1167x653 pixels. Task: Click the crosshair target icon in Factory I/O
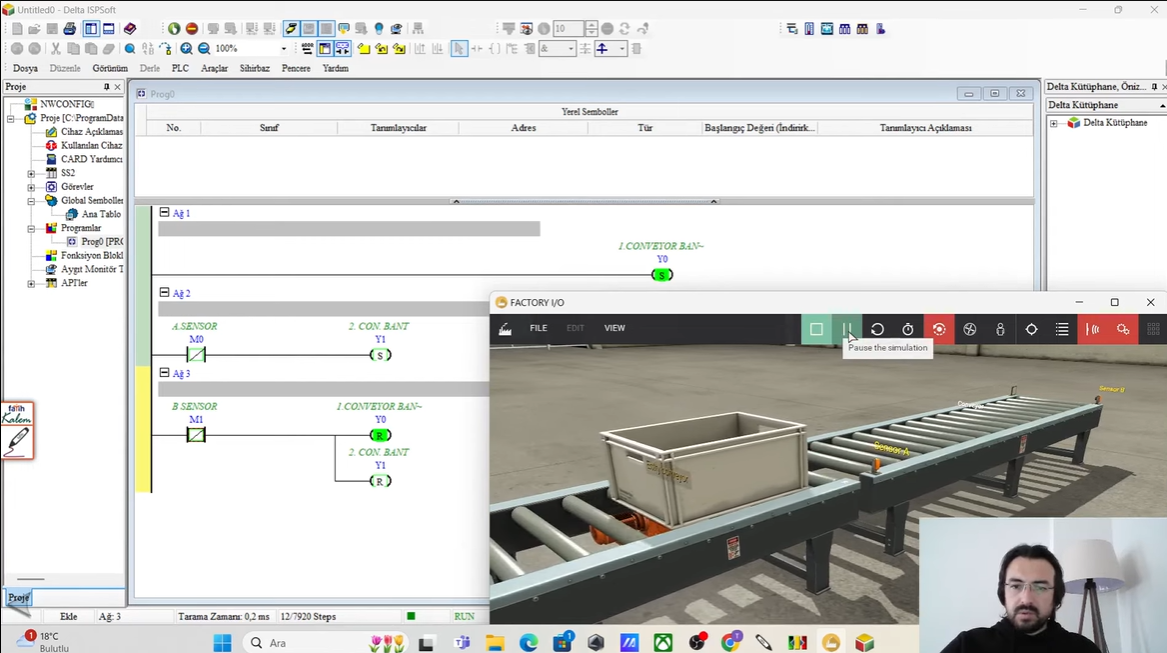click(1032, 329)
